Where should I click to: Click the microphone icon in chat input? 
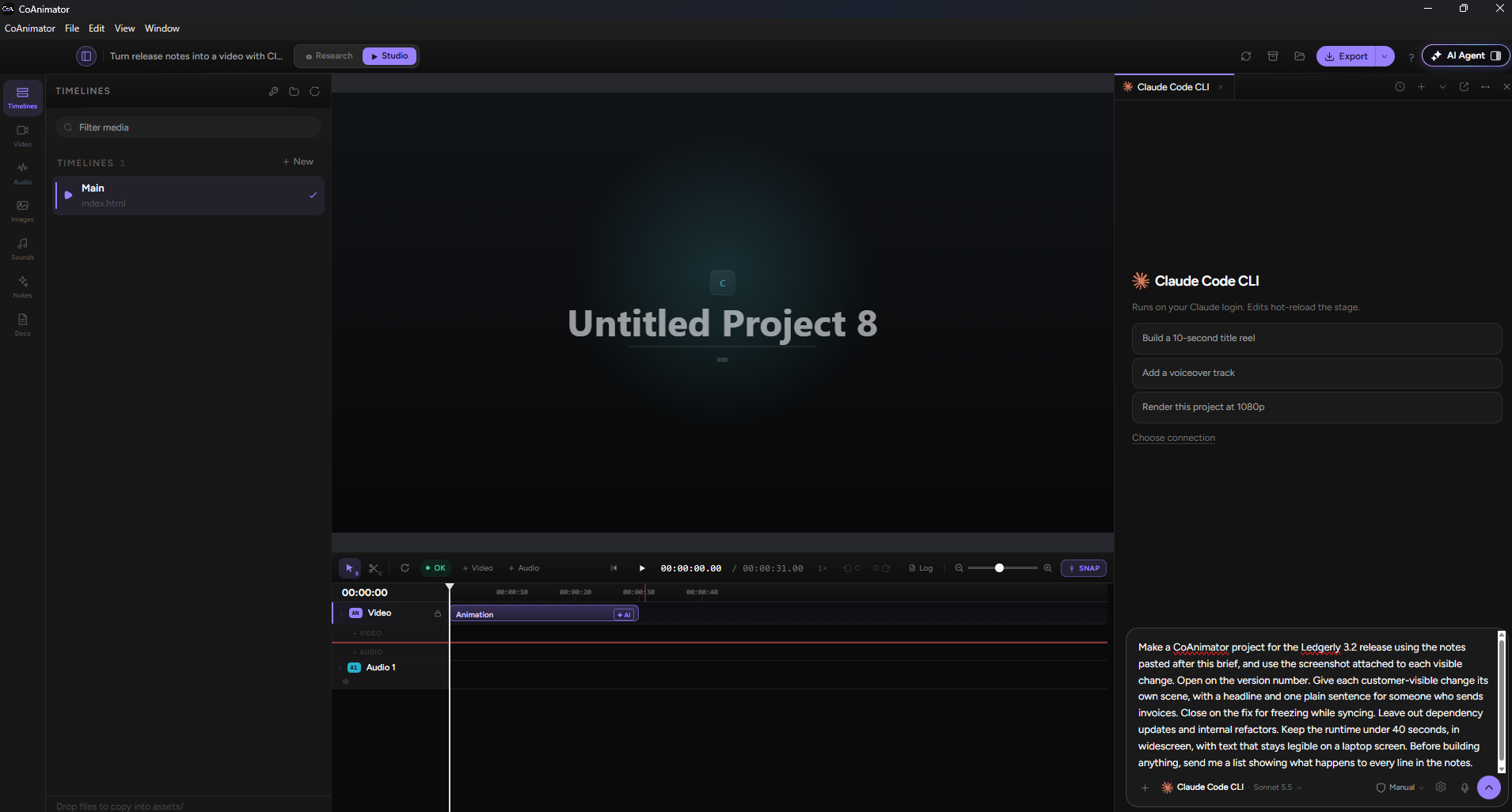point(1465,787)
